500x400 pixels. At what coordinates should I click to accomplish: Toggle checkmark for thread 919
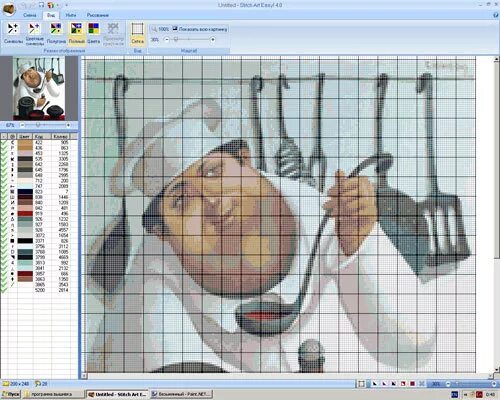pos(4,213)
